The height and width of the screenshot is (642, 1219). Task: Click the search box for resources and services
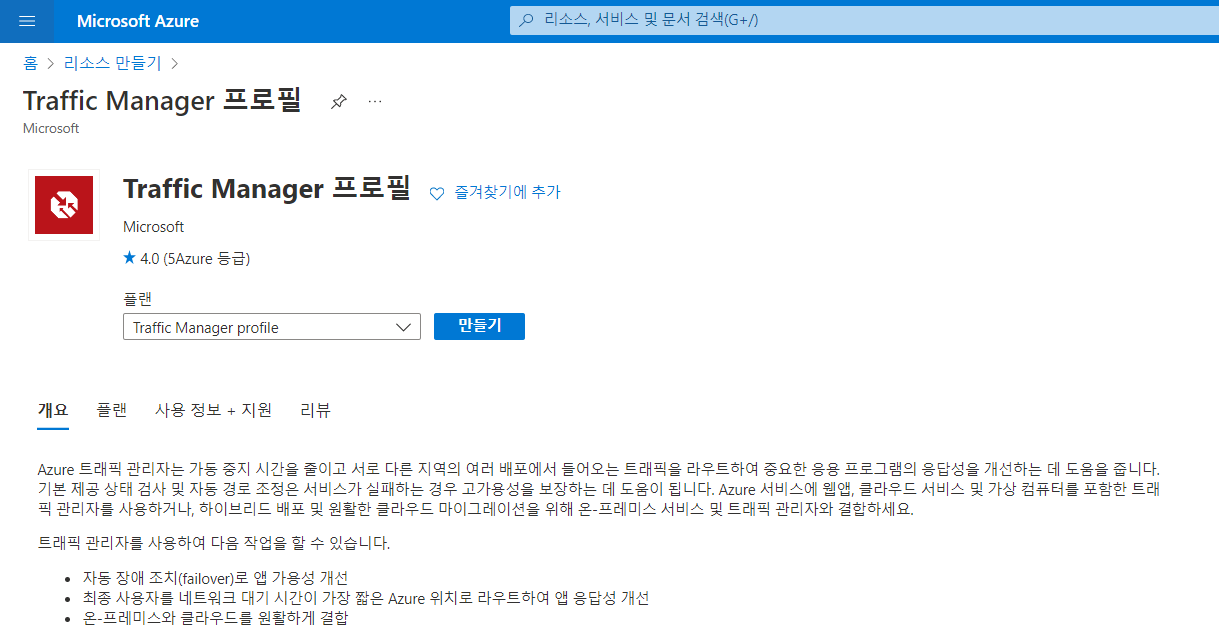864,20
